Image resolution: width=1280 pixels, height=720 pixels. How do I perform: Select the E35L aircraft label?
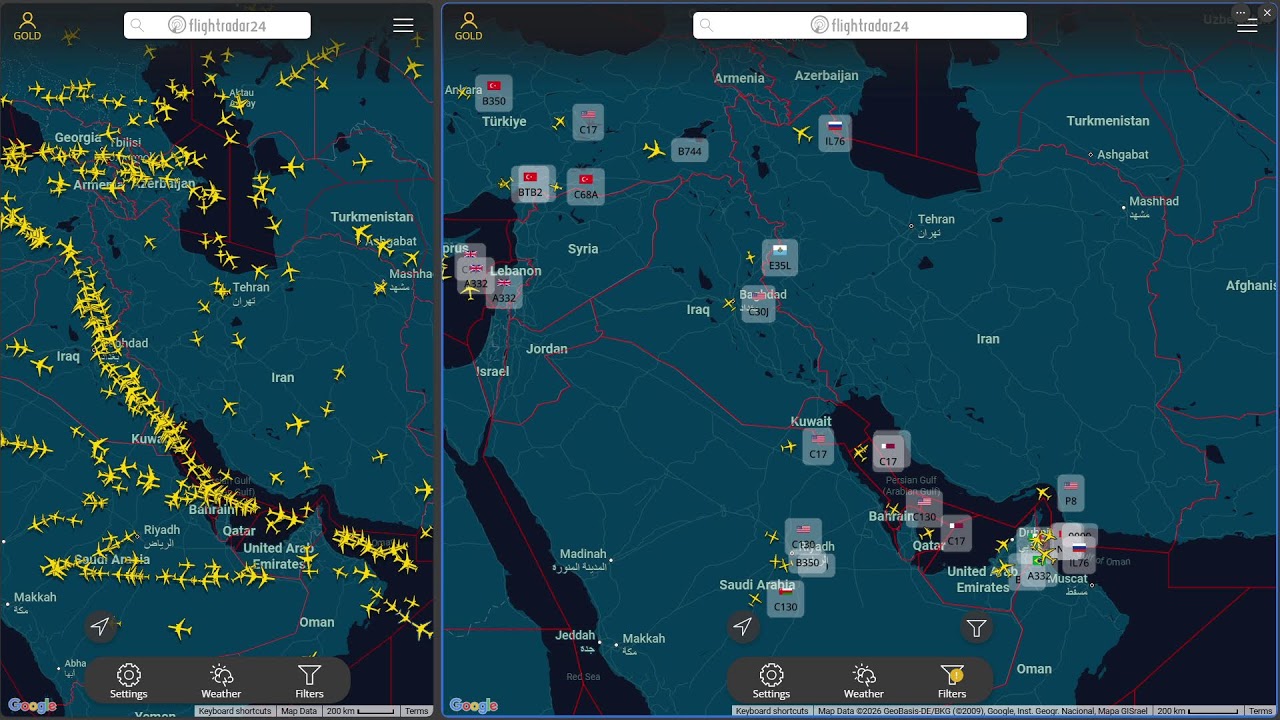click(780, 258)
